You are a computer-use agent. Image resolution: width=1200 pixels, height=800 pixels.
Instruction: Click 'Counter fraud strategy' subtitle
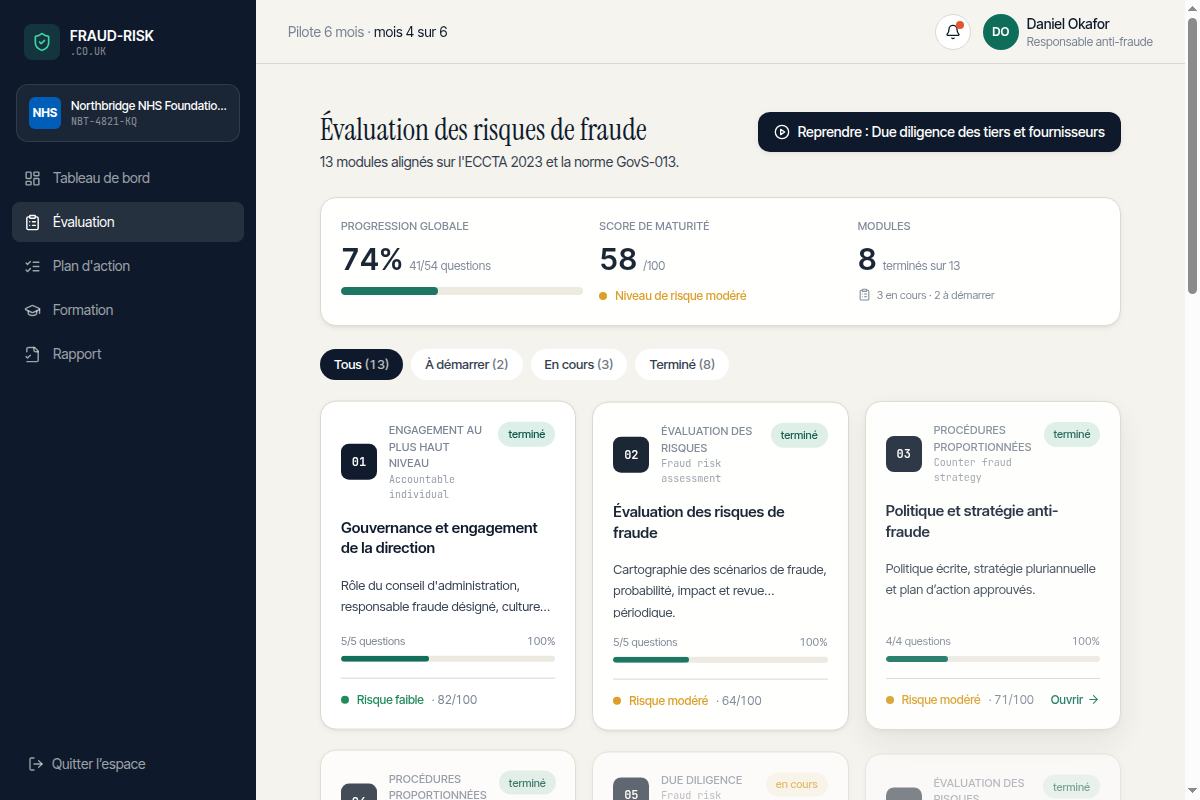click(973, 470)
